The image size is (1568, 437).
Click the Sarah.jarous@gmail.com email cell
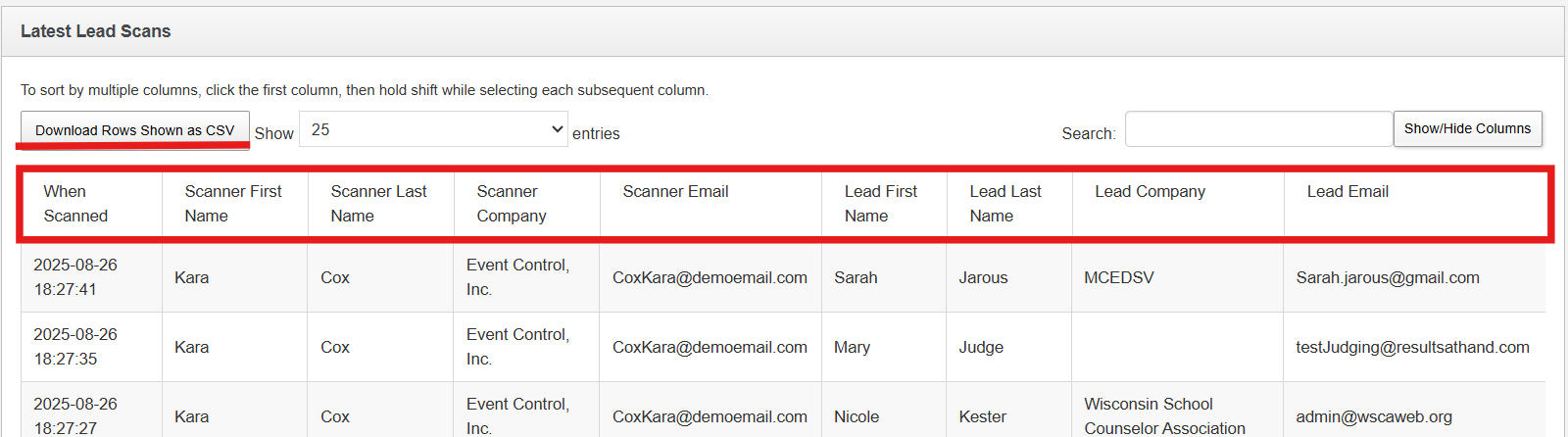(1388, 277)
